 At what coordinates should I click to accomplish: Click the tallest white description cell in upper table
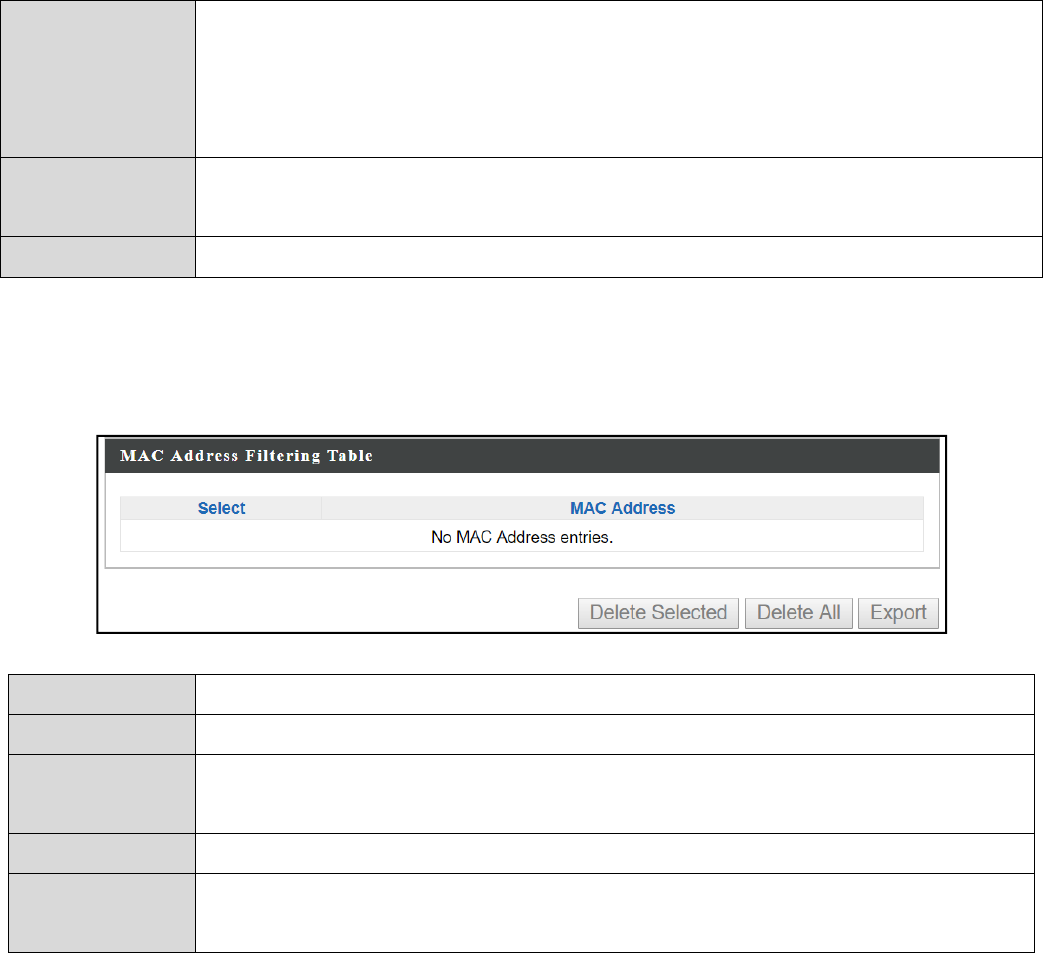(619, 78)
